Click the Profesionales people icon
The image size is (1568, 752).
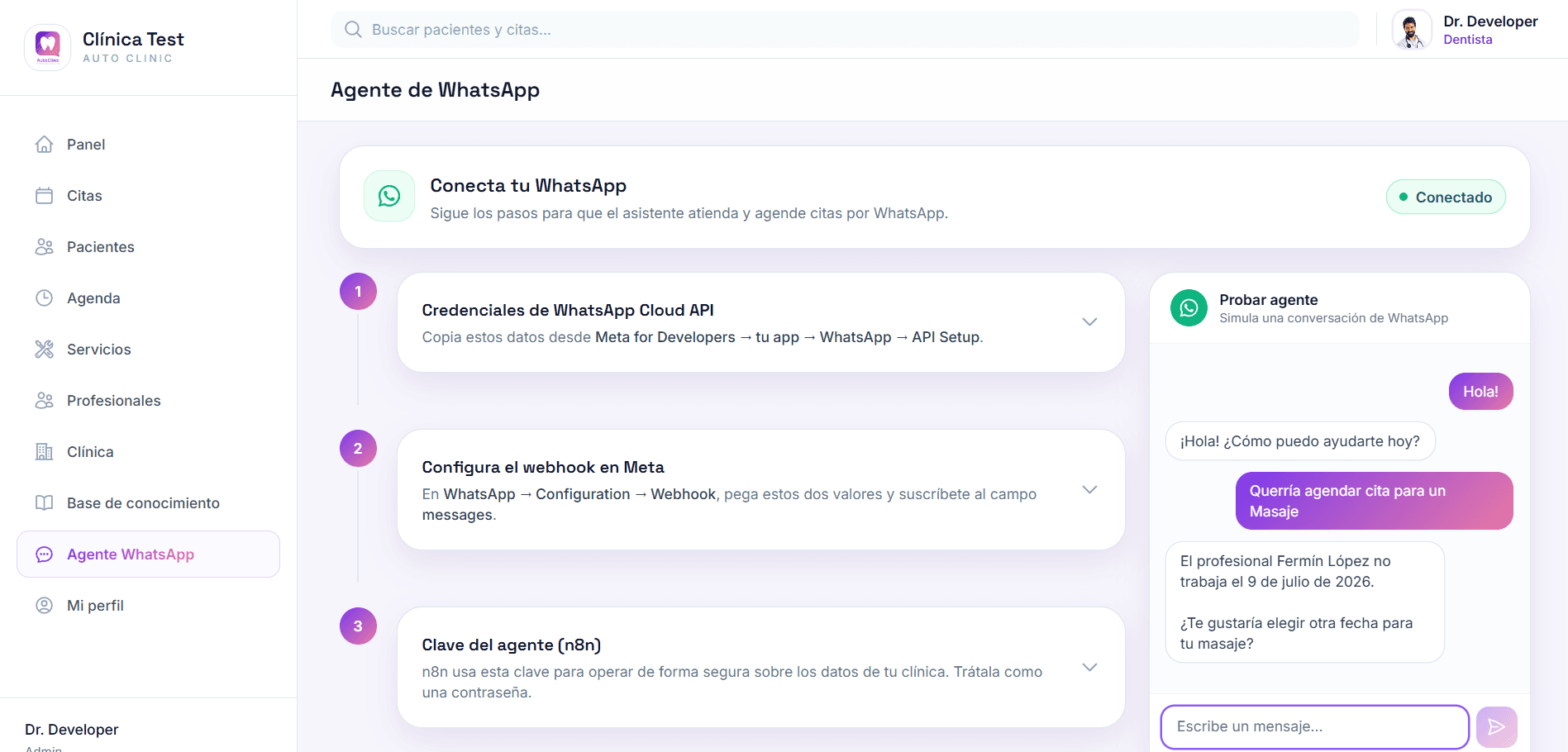(x=45, y=401)
